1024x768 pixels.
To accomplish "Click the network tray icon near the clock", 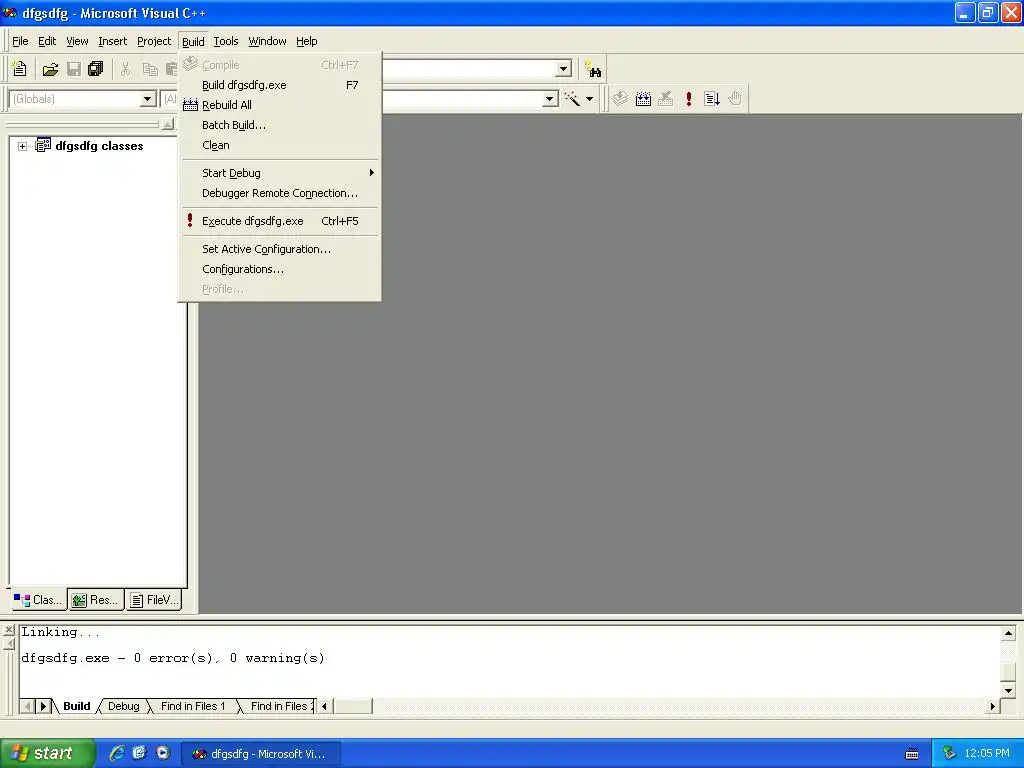I will 949,753.
